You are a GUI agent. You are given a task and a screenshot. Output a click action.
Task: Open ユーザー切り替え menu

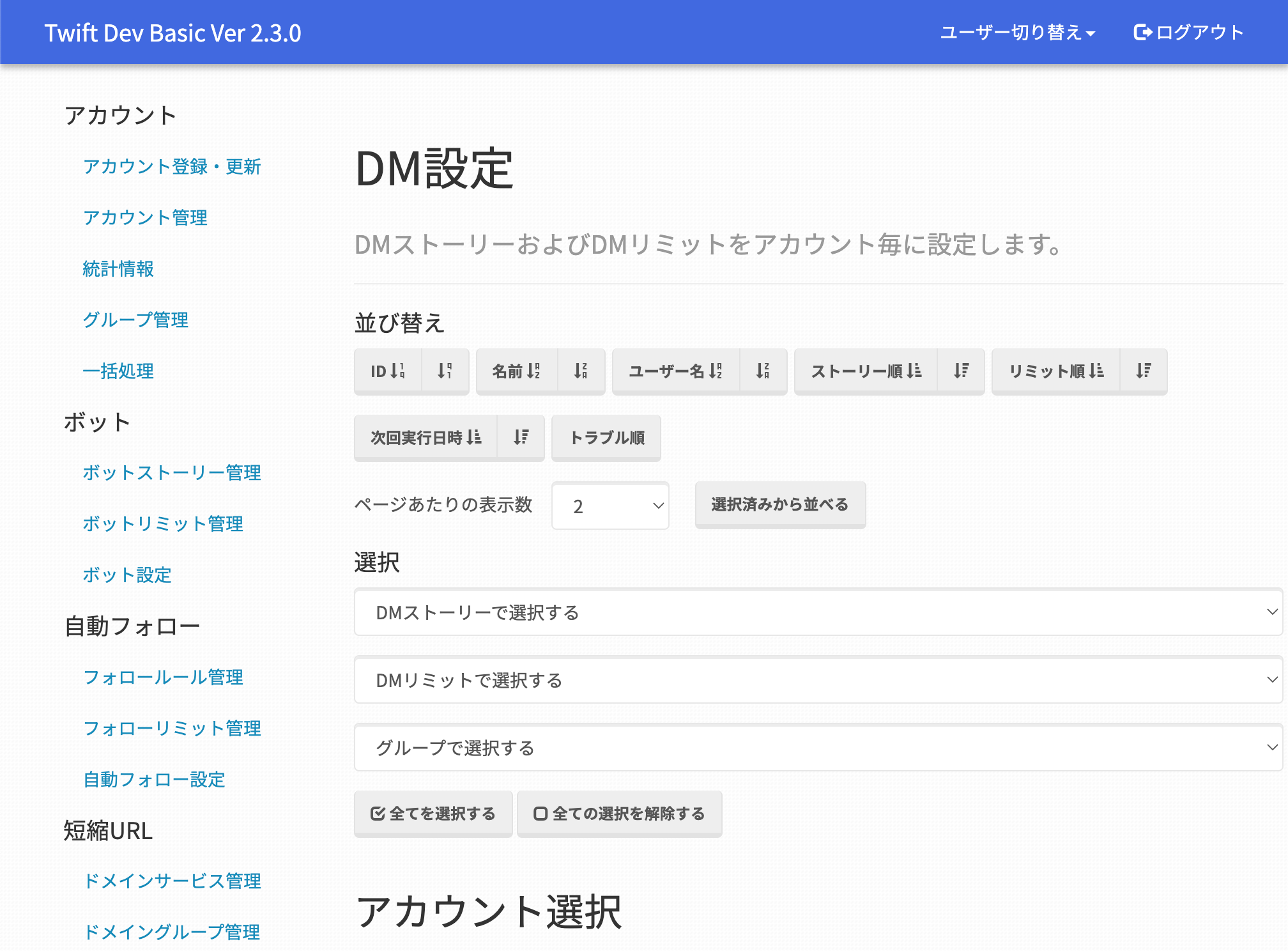coord(1017,33)
